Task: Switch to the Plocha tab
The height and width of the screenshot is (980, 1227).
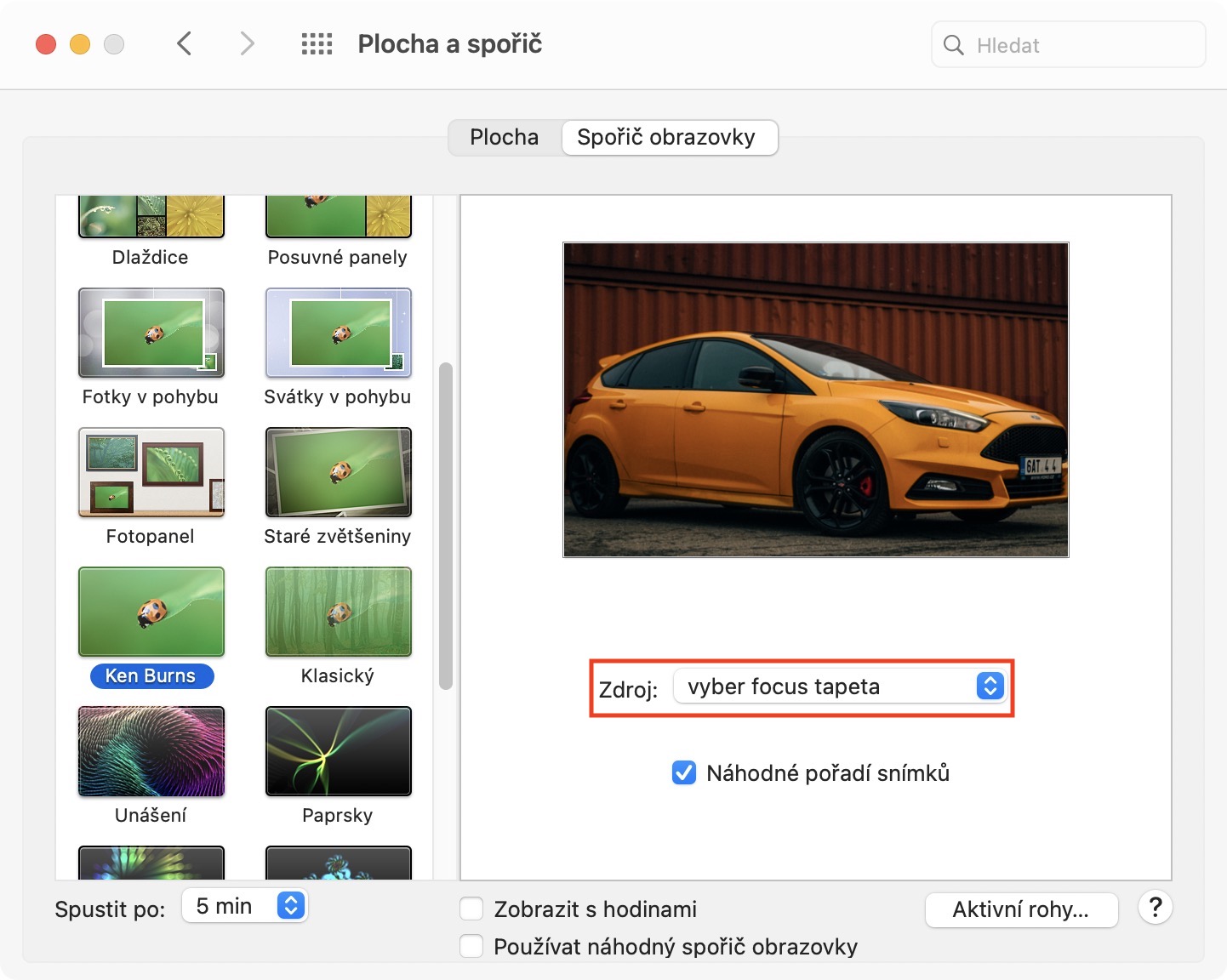Action: point(505,137)
